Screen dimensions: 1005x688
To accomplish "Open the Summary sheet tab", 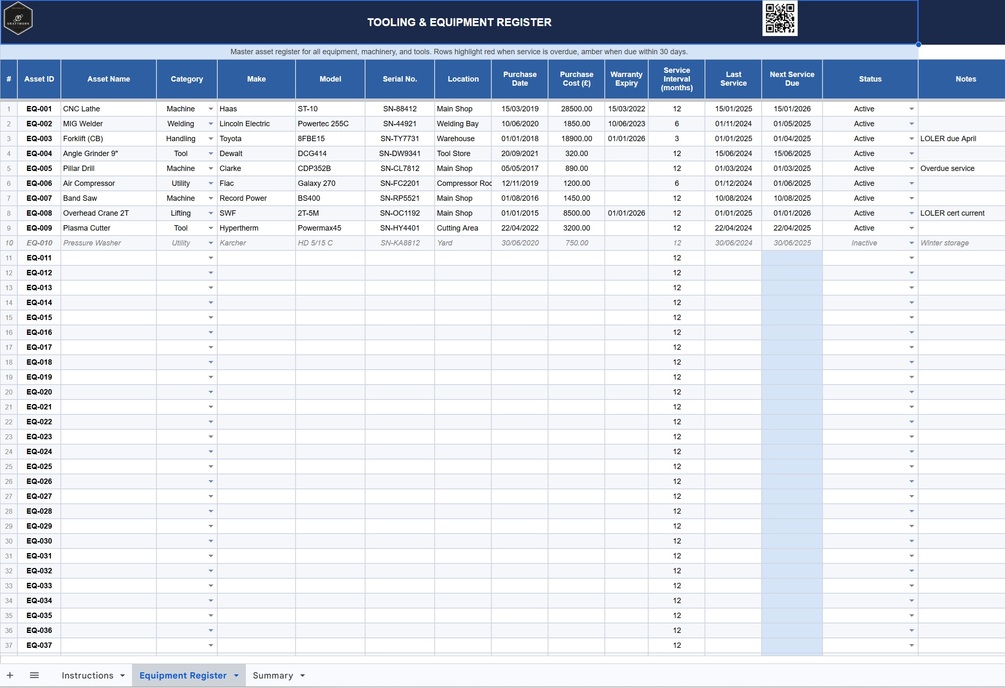I will coord(272,675).
